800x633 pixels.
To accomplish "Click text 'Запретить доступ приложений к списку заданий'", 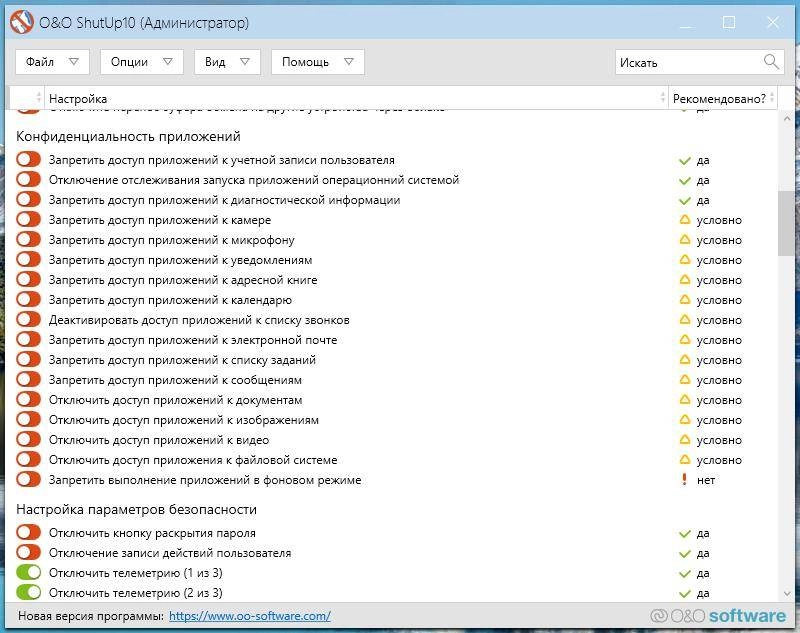I will pos(182,360).
